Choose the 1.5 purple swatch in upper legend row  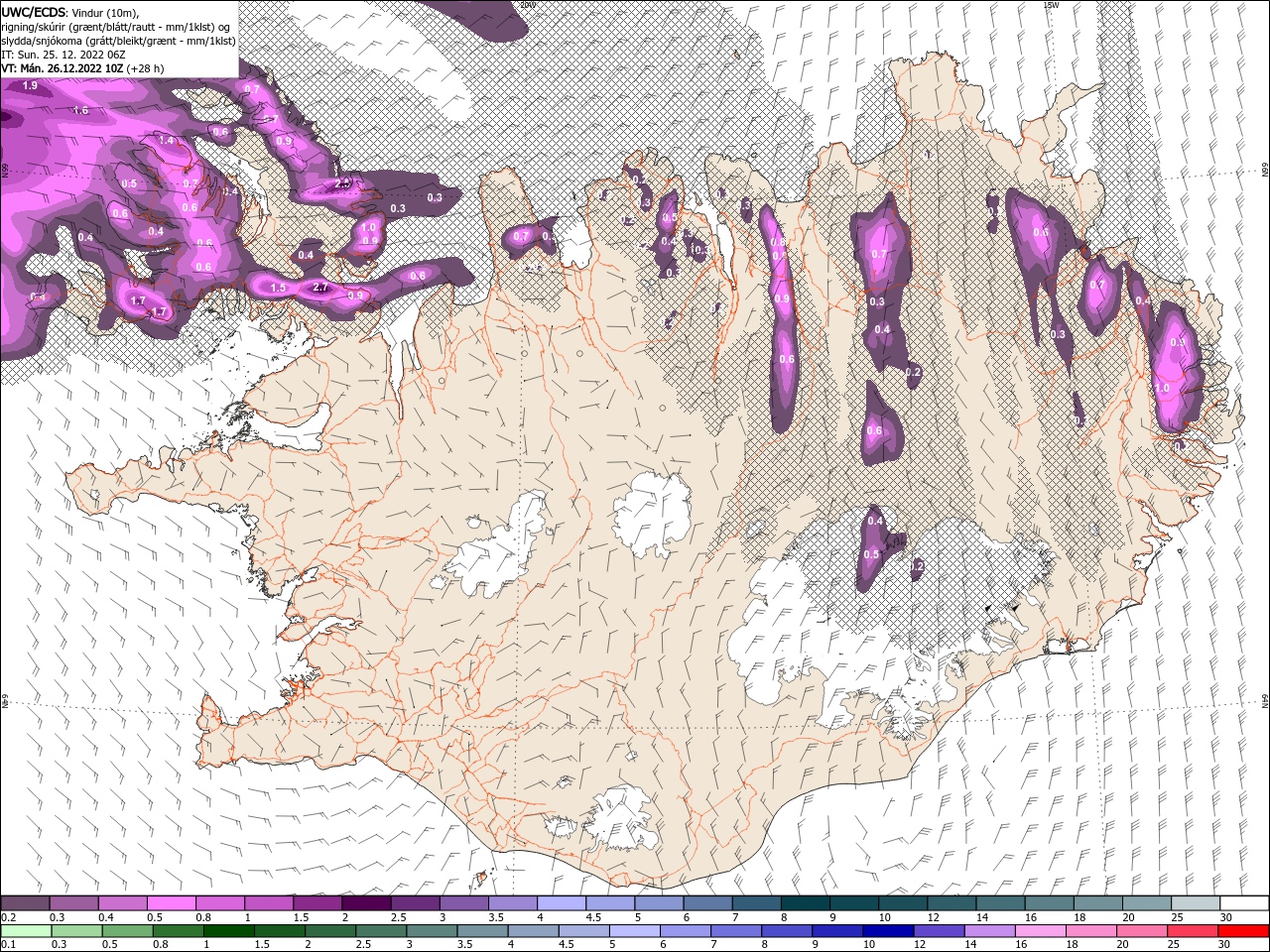317,903
